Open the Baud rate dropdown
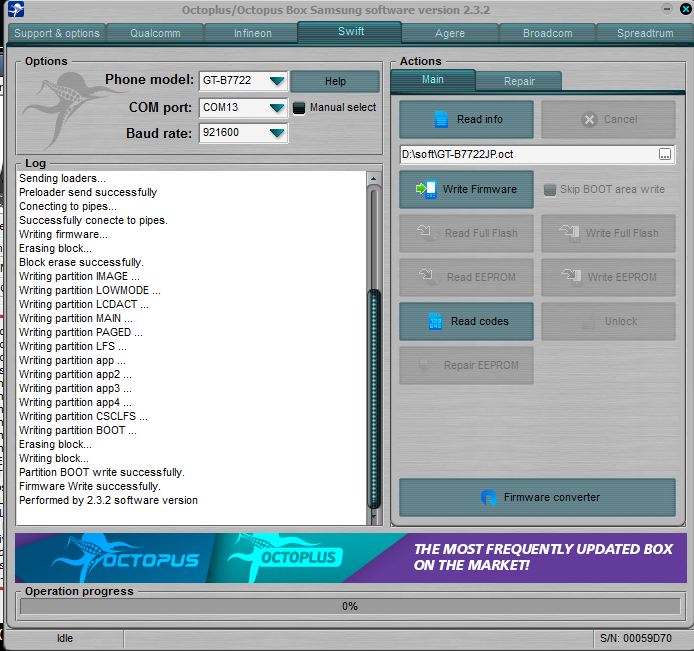 coord(277,133)
